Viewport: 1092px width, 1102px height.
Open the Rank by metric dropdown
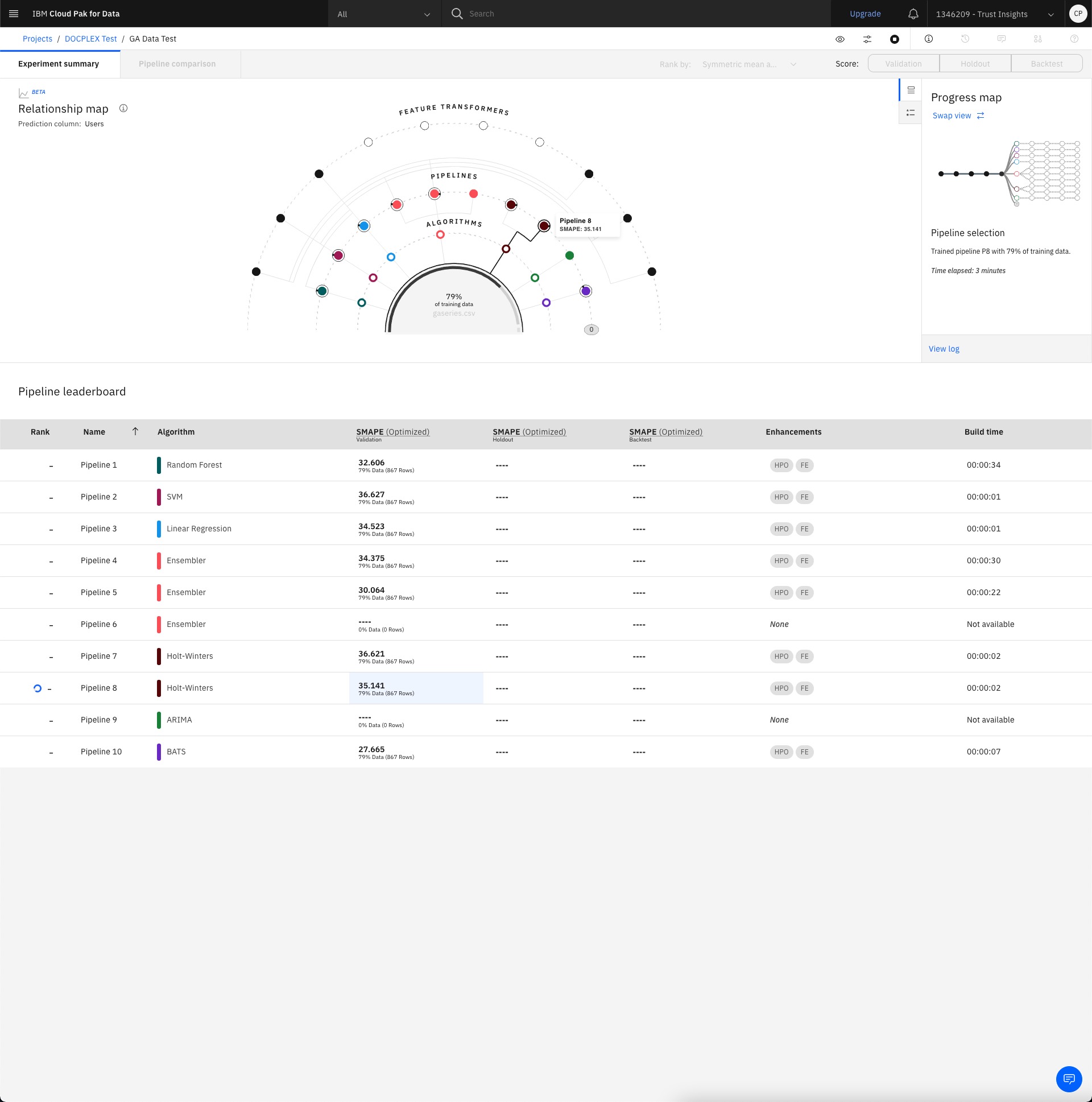[x=748, y=64]
